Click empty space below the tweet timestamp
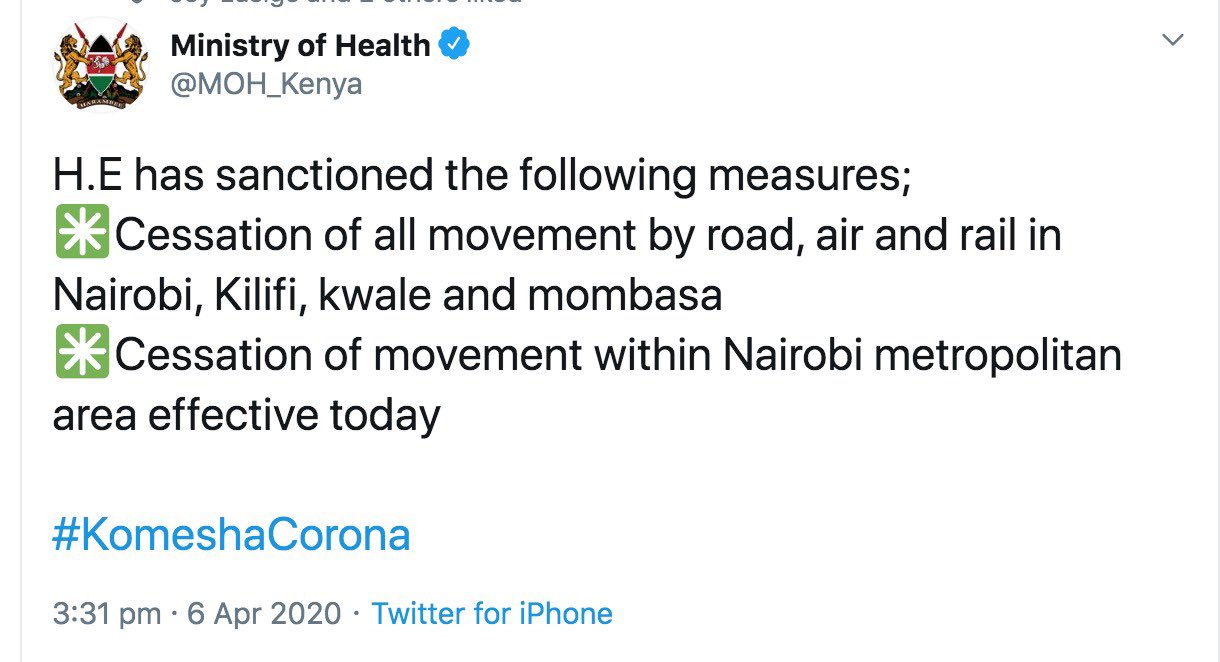The image size is (1220, 662). (600, 647)
